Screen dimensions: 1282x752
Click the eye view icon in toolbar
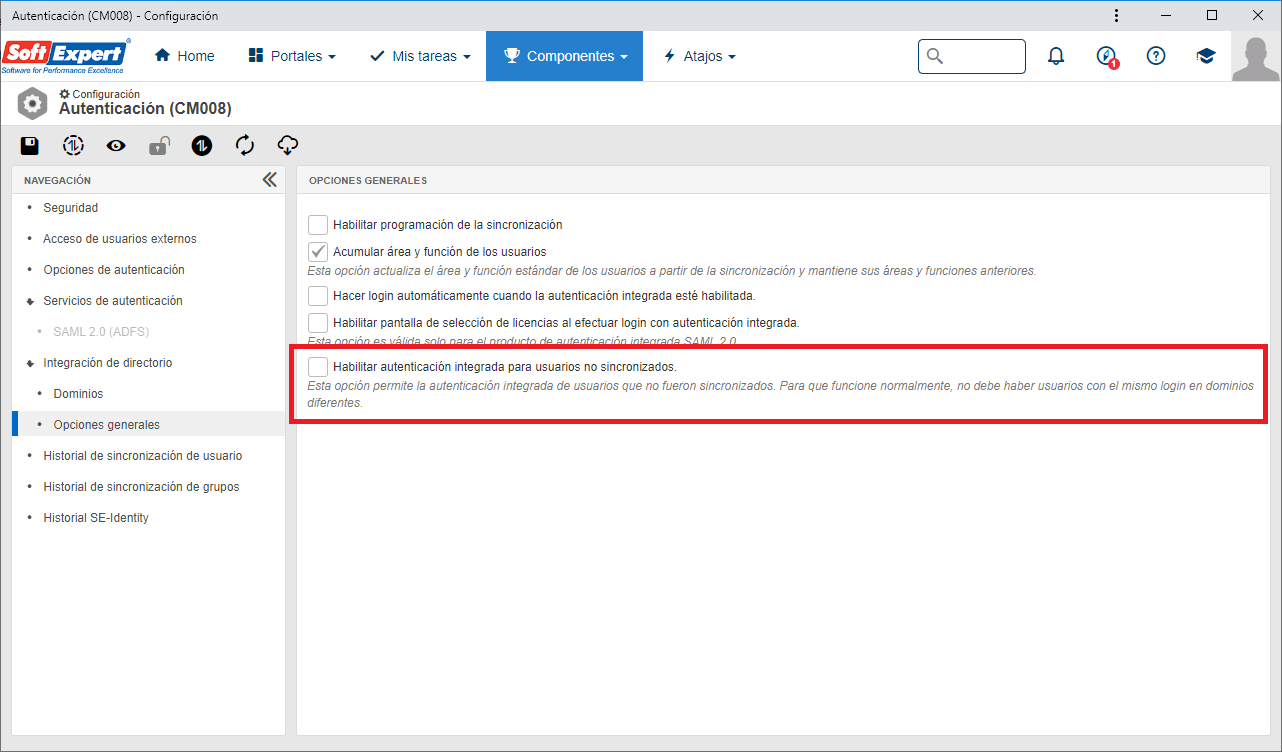(x=116, y=146)
